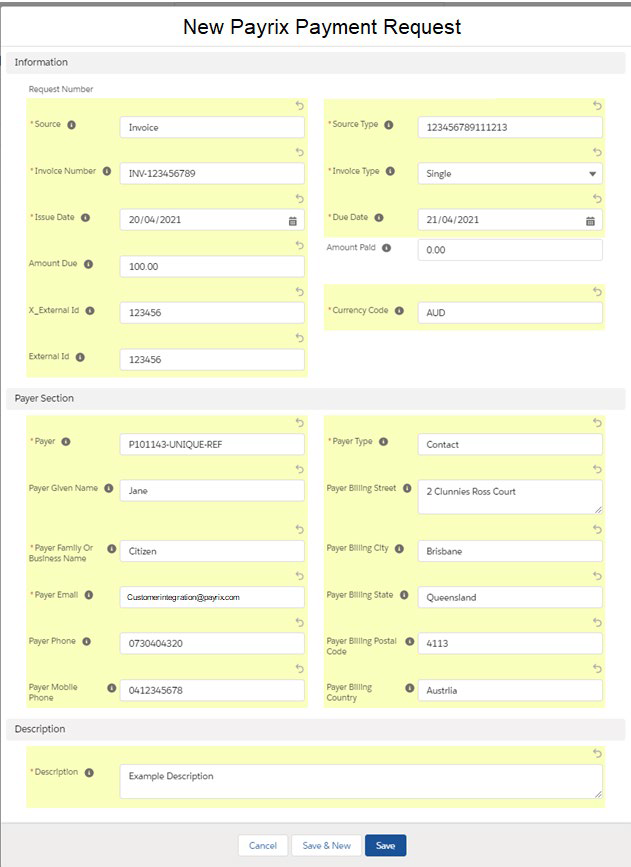The height and width of the screenshot is (867, 631).
Task: Click the info icon beside Amount Paid
Action: 386,248
